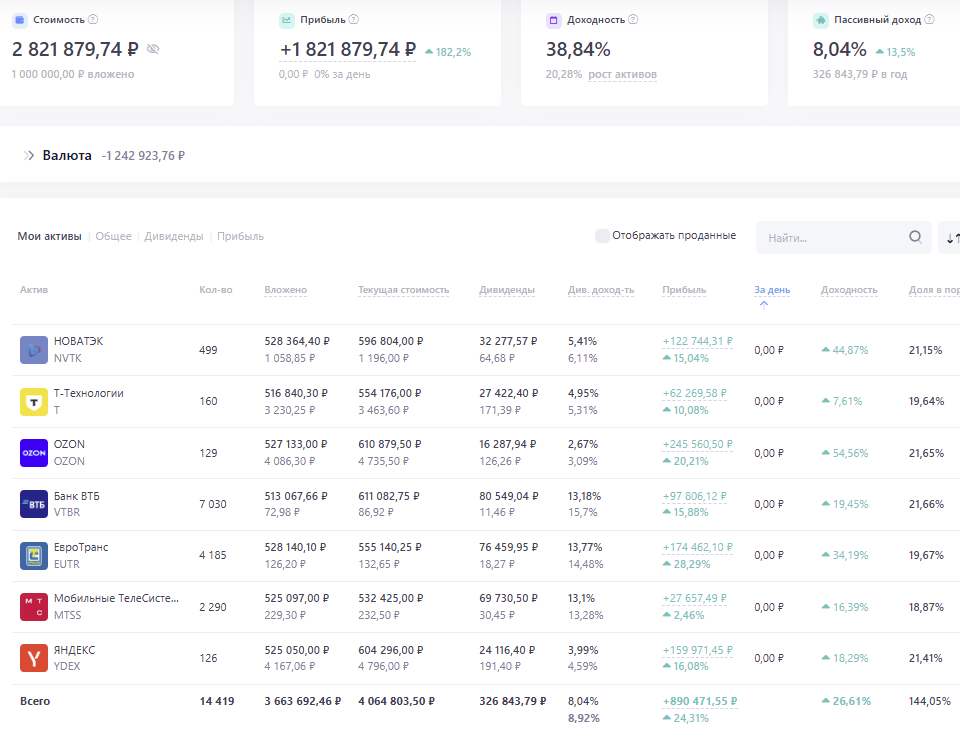Sort by the Текущая стоимость column header
960x737 pixels.
click(x=403, y=290)
